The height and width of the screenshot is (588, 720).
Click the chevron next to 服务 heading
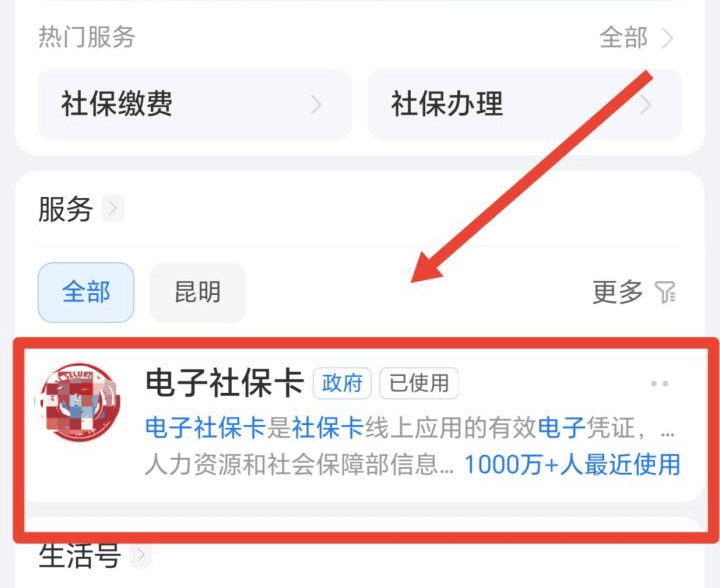click(112, 209)
